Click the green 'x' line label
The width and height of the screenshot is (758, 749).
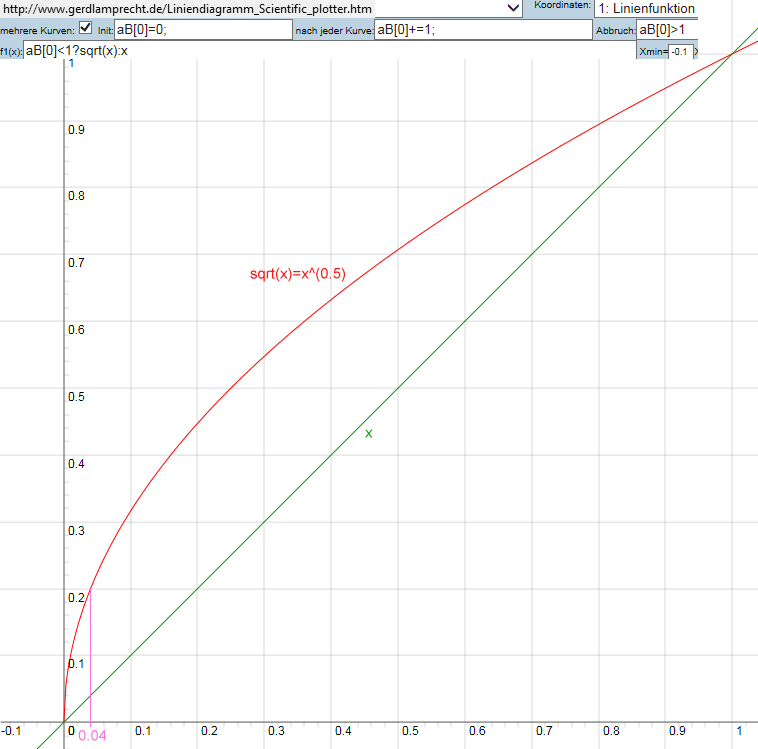369,433
